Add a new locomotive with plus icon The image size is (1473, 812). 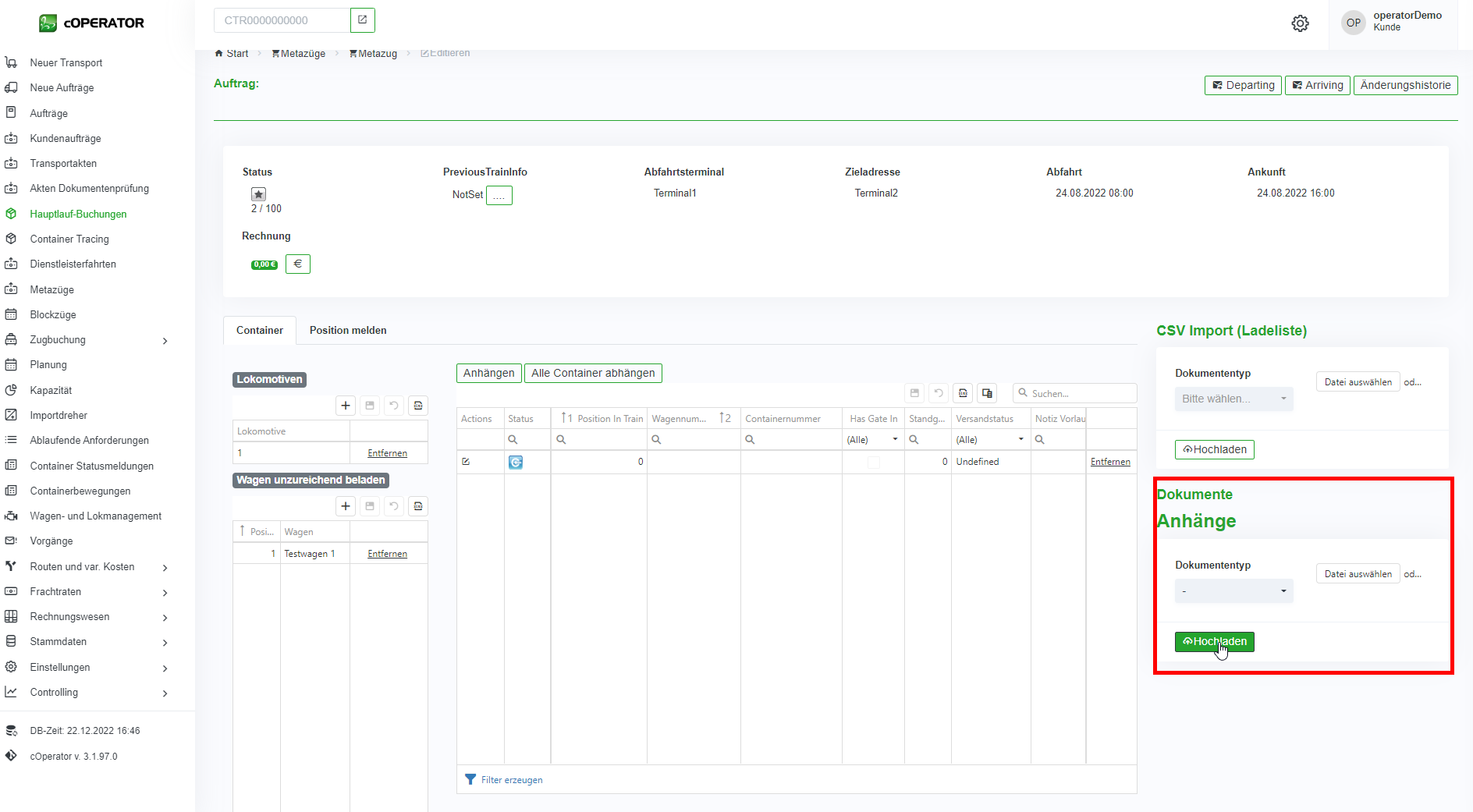click(x=346, y=406)
